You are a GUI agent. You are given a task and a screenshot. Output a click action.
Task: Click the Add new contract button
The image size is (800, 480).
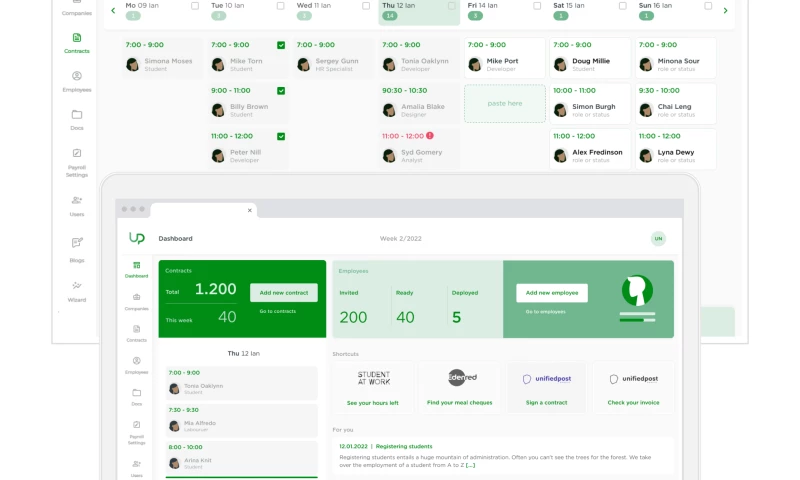click(x=283, y=292)
